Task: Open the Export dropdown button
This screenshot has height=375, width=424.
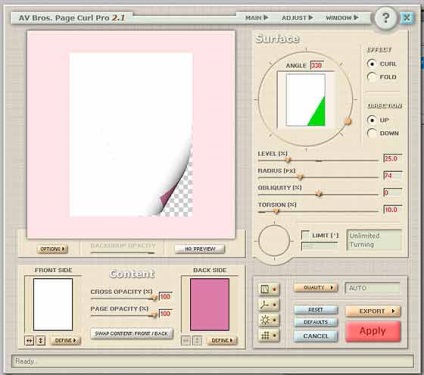Action: click(373, 311)
